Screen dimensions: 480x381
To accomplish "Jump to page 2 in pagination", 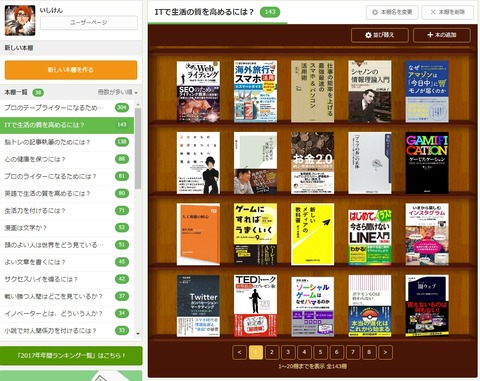I will 272,352.
